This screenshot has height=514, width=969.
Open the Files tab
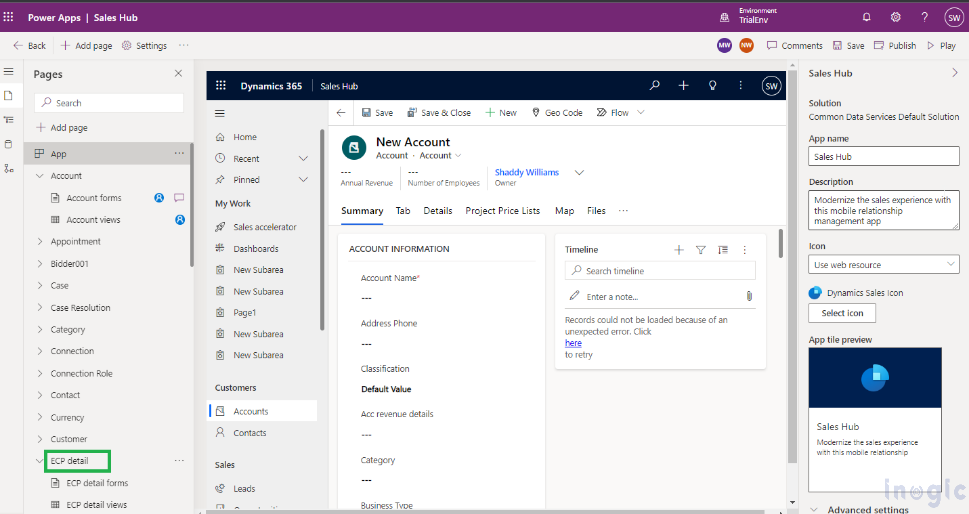click(596, 211)
